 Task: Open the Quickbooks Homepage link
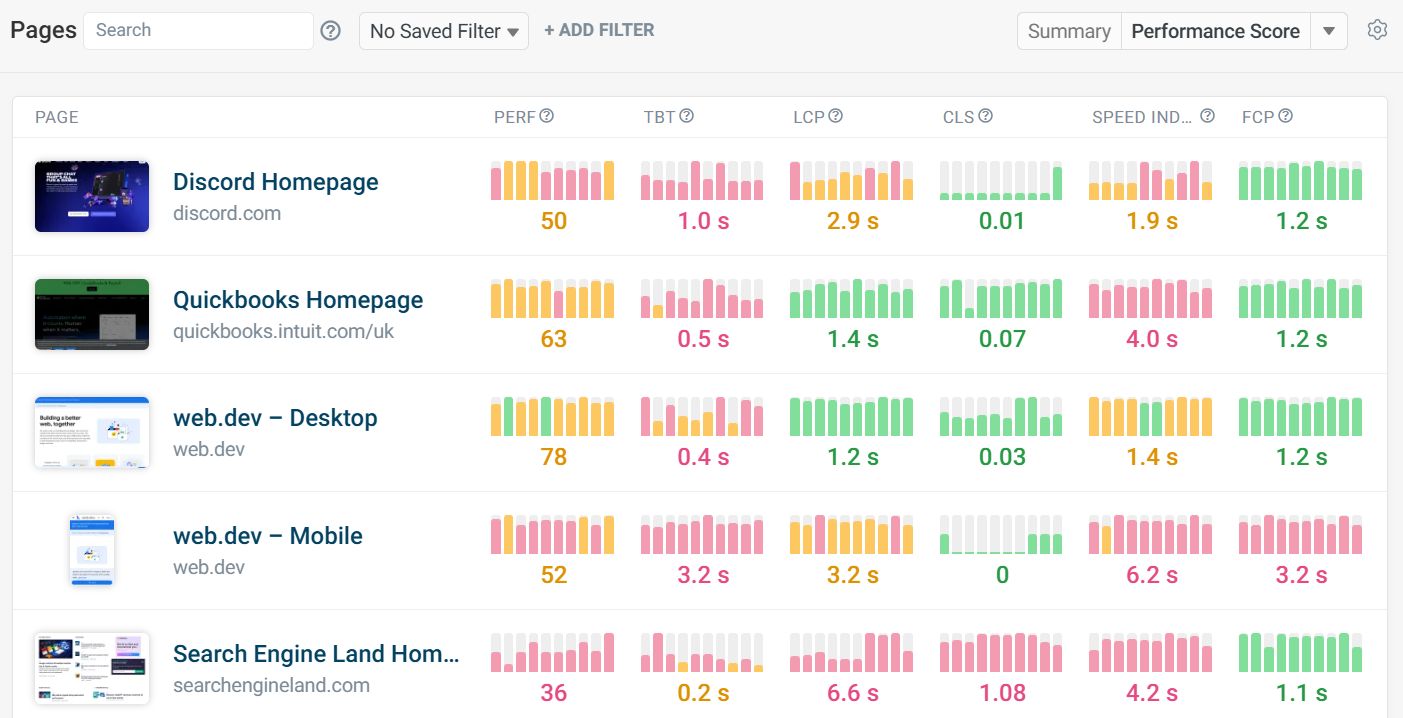pyautogui.click(x=298, y=300)
